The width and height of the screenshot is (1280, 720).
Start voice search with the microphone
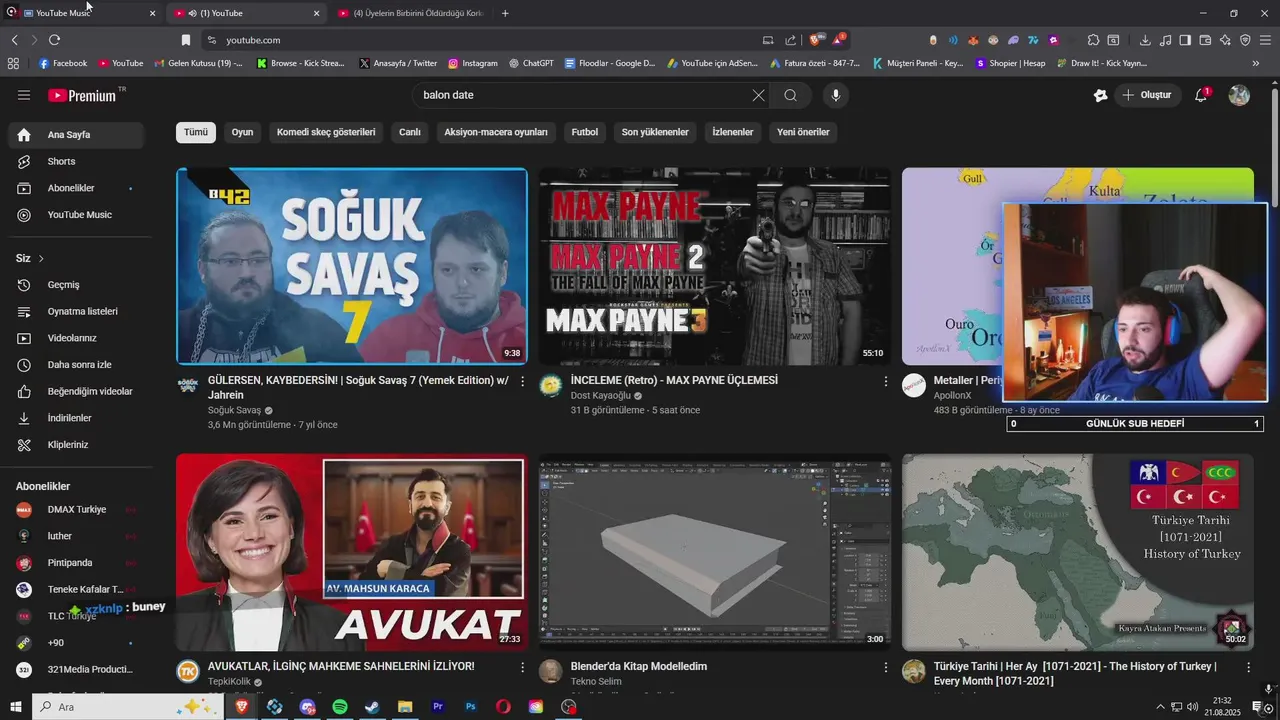[x=836, y=95]
